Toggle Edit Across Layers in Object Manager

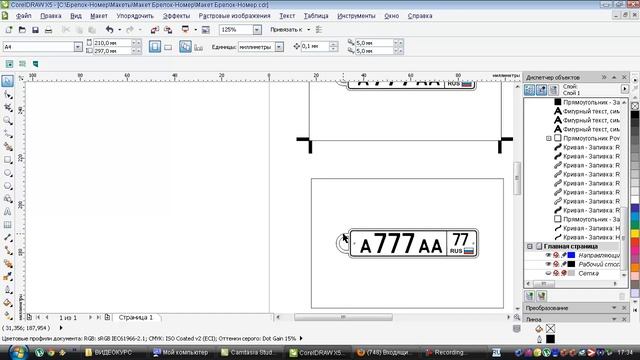541,90
